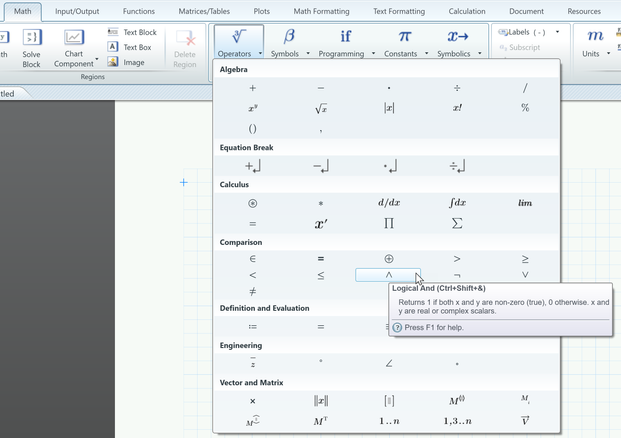Insert the square root operator
The image size is (621, 438).
coord(321,108)
